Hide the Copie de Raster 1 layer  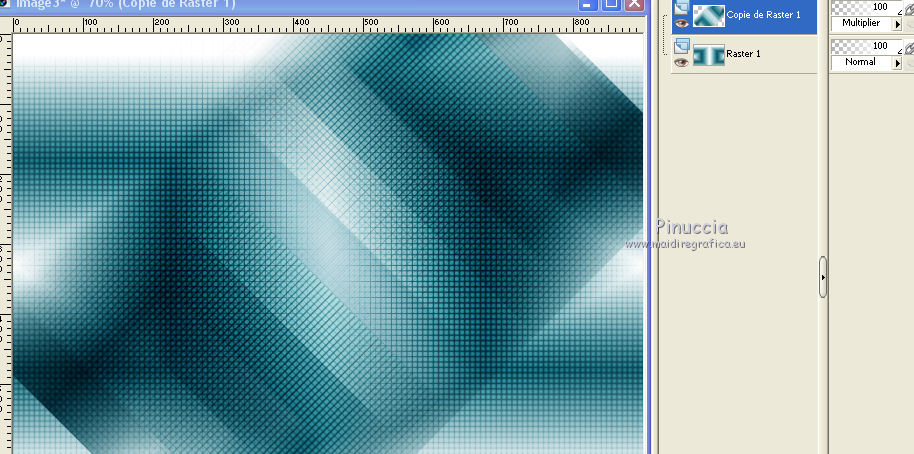(x=681, y=24)
